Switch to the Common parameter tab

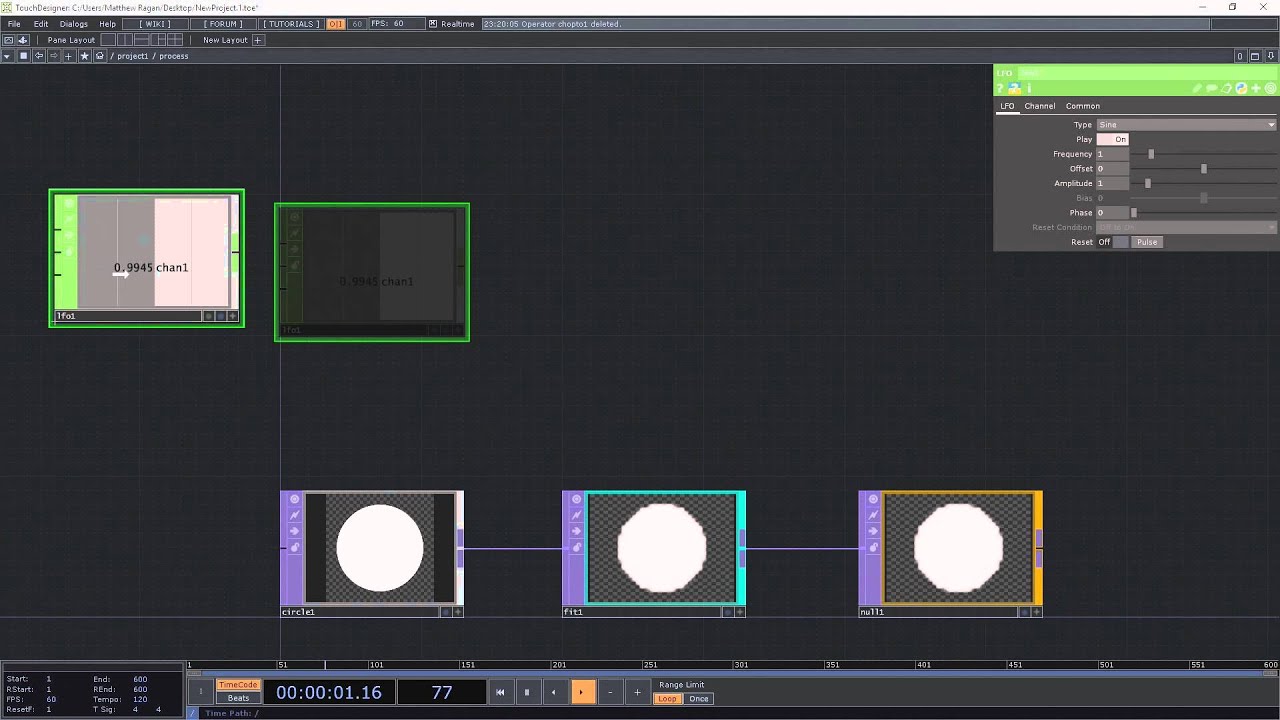click(x=1082, y=106)
